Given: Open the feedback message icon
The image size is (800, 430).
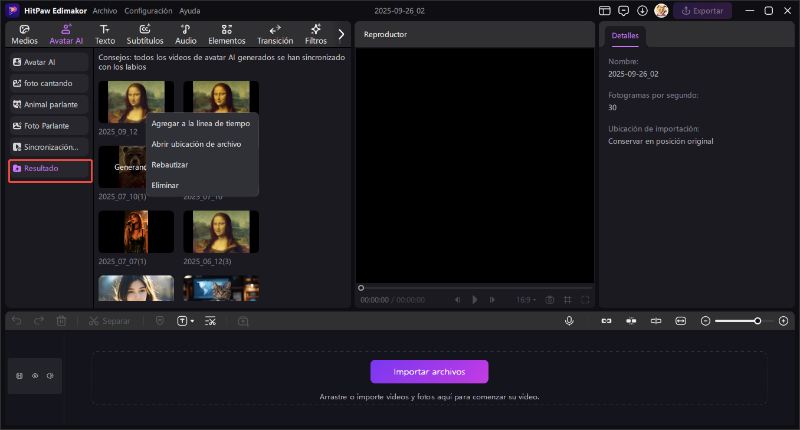Looking at the screenshot, I should coord(623,11).
